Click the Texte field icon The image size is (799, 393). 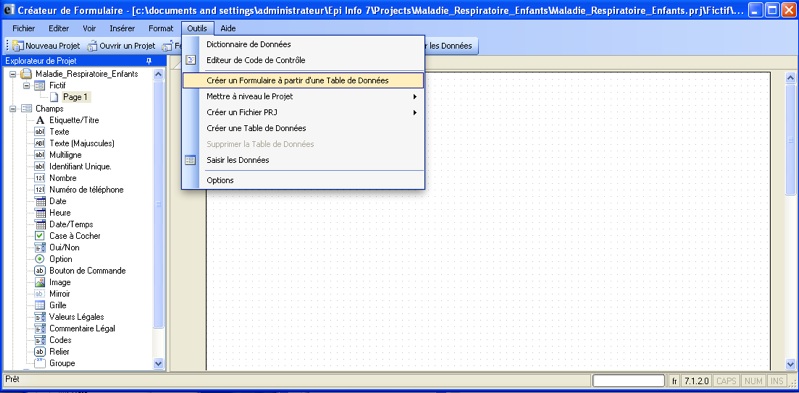pos(40,132)
